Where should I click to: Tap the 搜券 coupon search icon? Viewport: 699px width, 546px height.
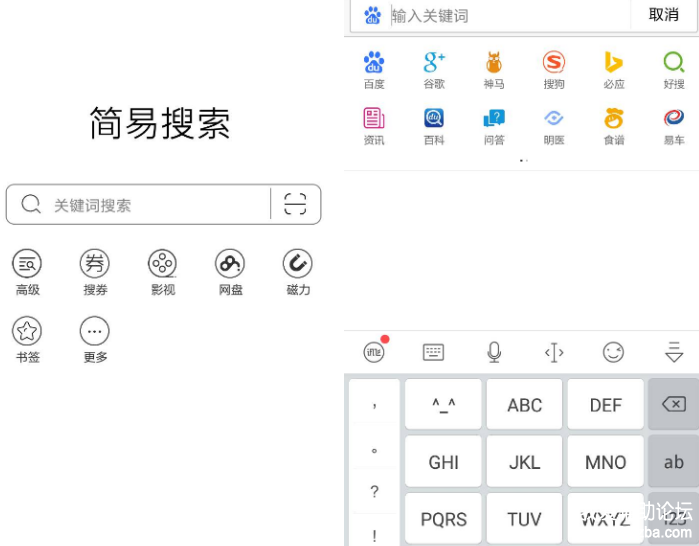click(95, 263)
